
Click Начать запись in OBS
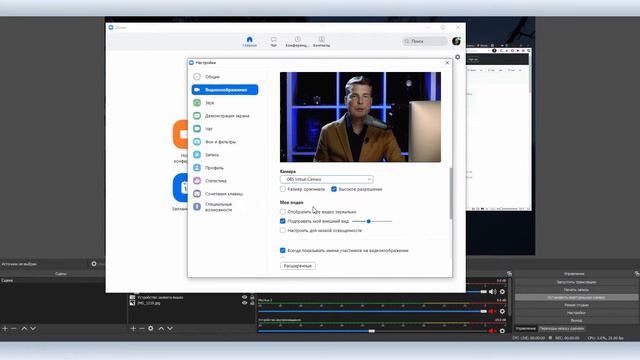click(576, 290)
